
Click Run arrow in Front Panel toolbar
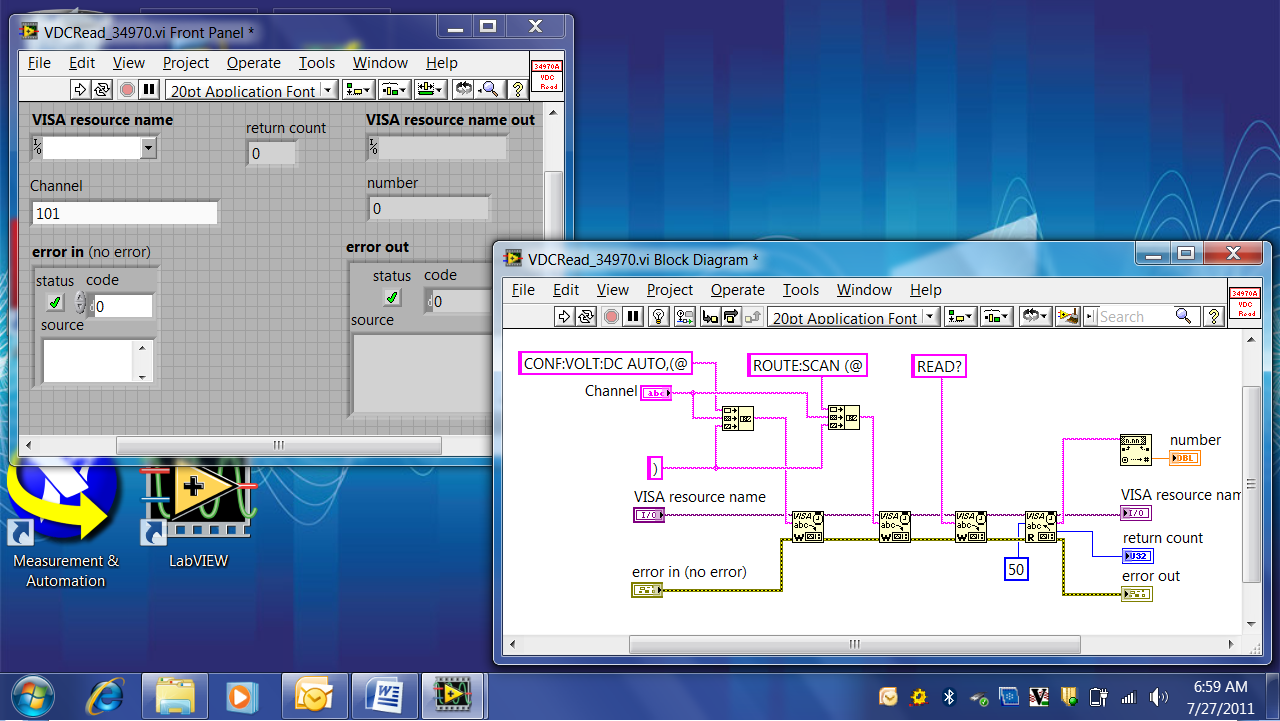[x=80, y=89]
